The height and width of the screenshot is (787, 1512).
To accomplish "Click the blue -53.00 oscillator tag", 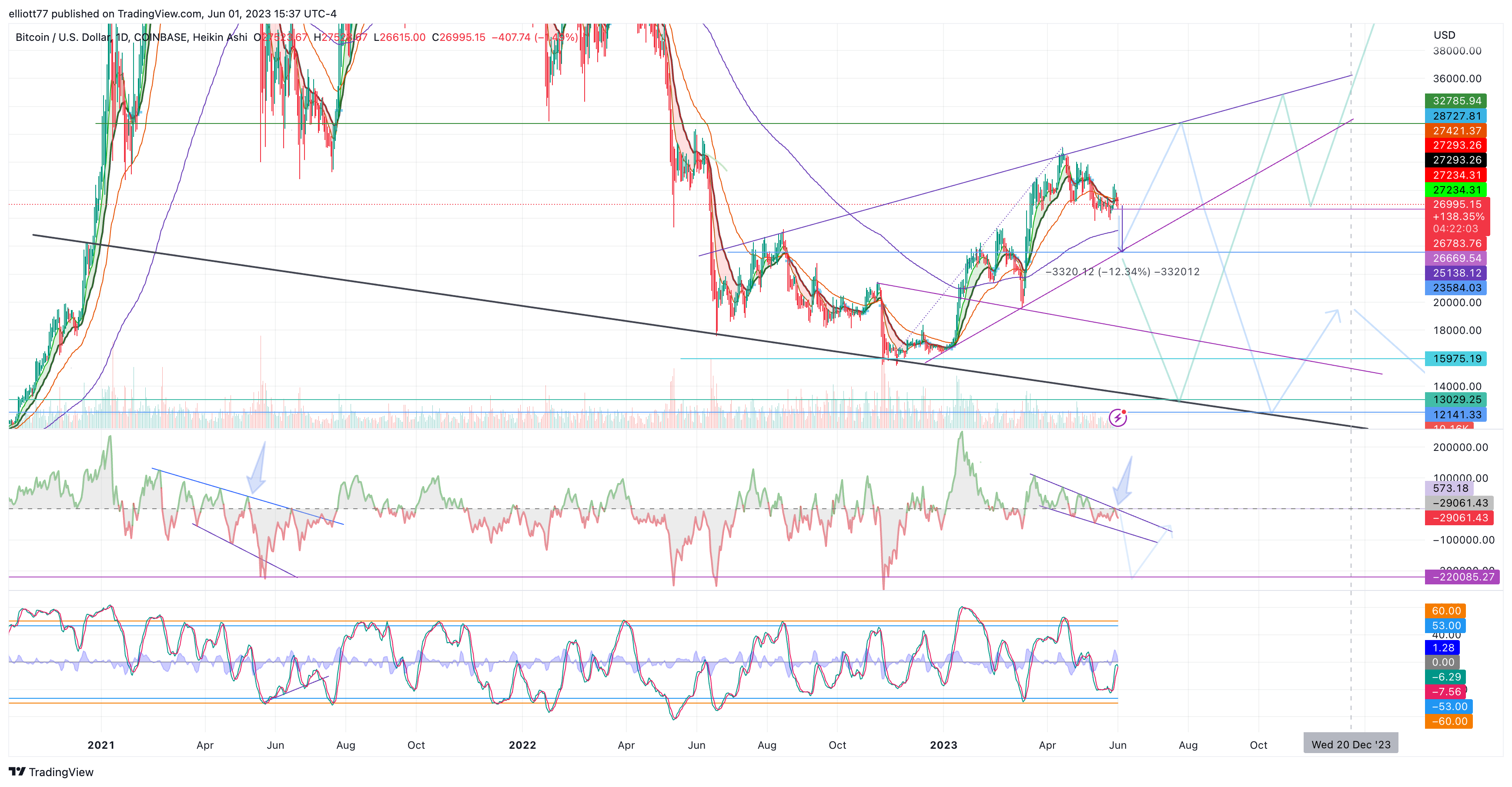I will click(1448, 707).
